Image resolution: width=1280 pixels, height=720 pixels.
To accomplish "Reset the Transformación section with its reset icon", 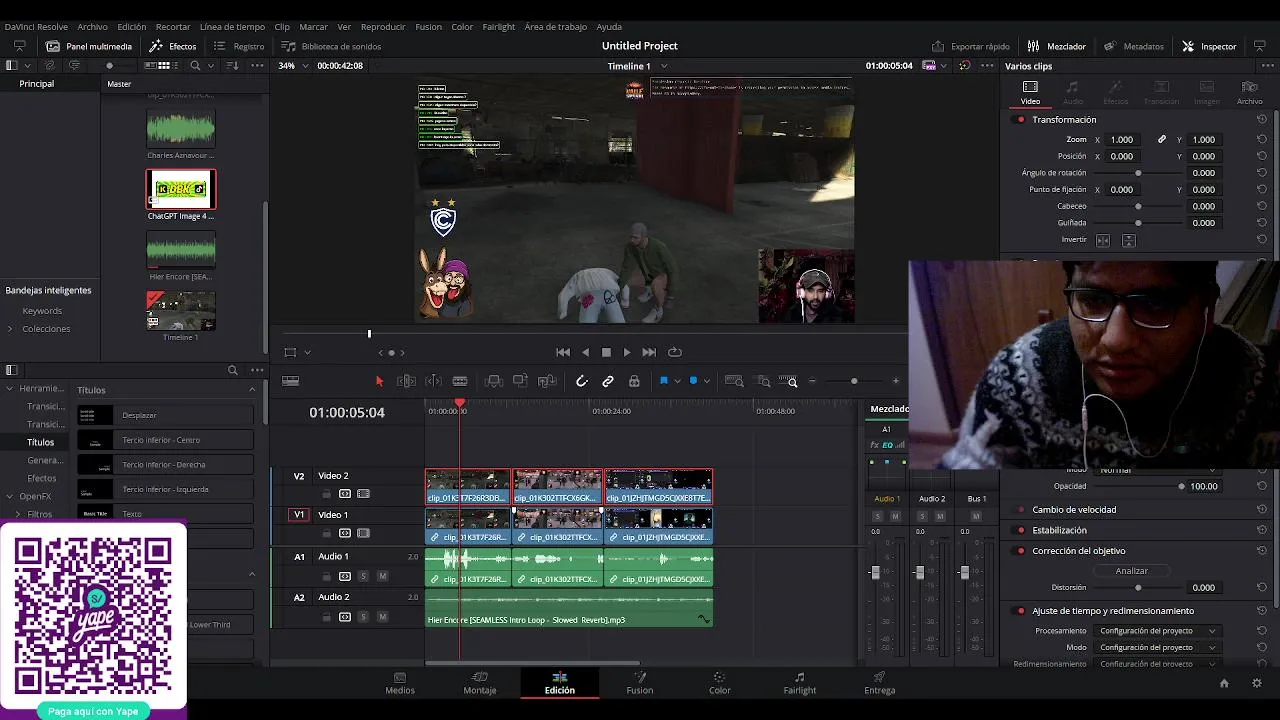I will tap(1262, 119).
